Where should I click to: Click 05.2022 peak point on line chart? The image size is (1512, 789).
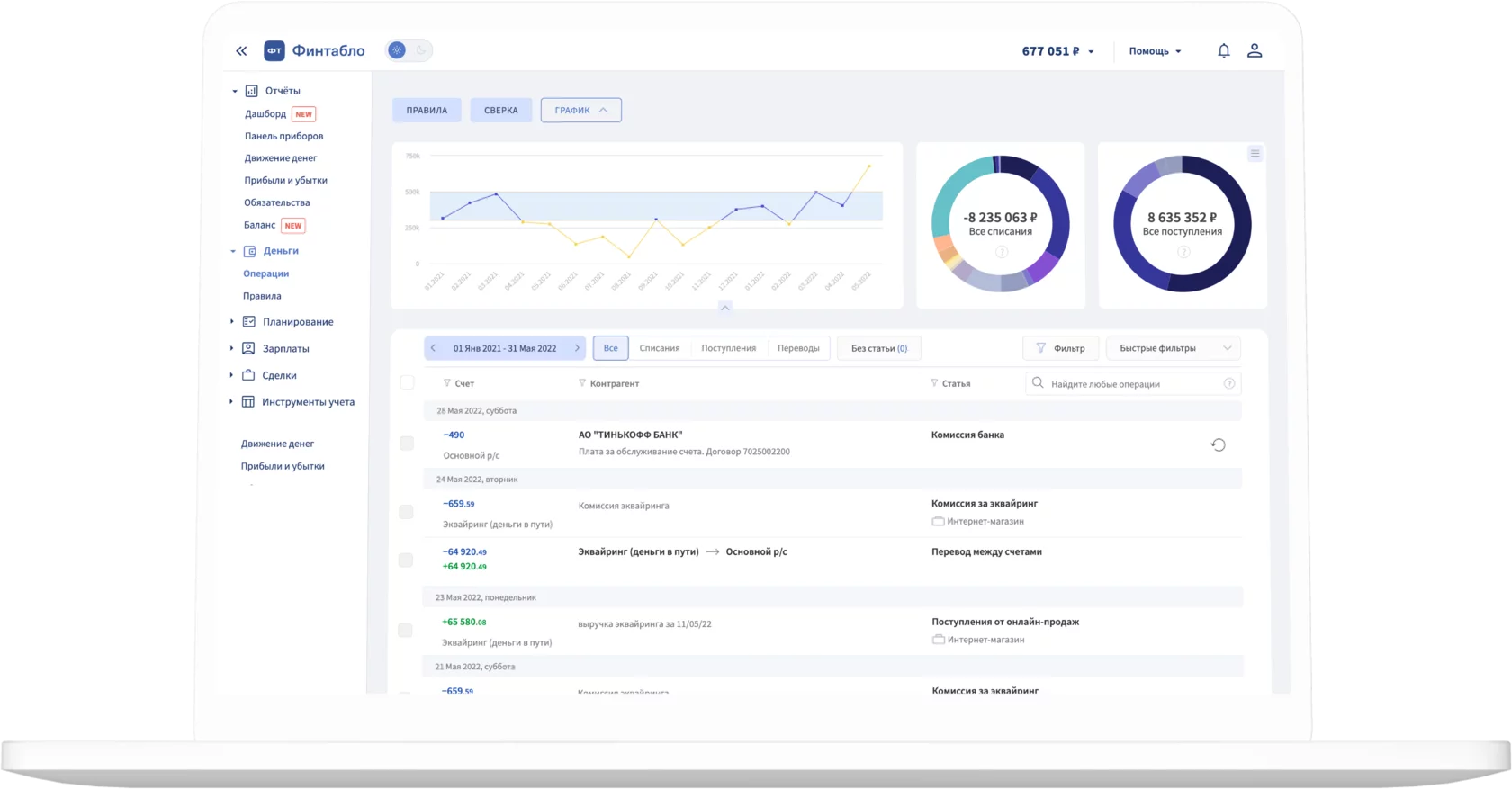[869, 166]
